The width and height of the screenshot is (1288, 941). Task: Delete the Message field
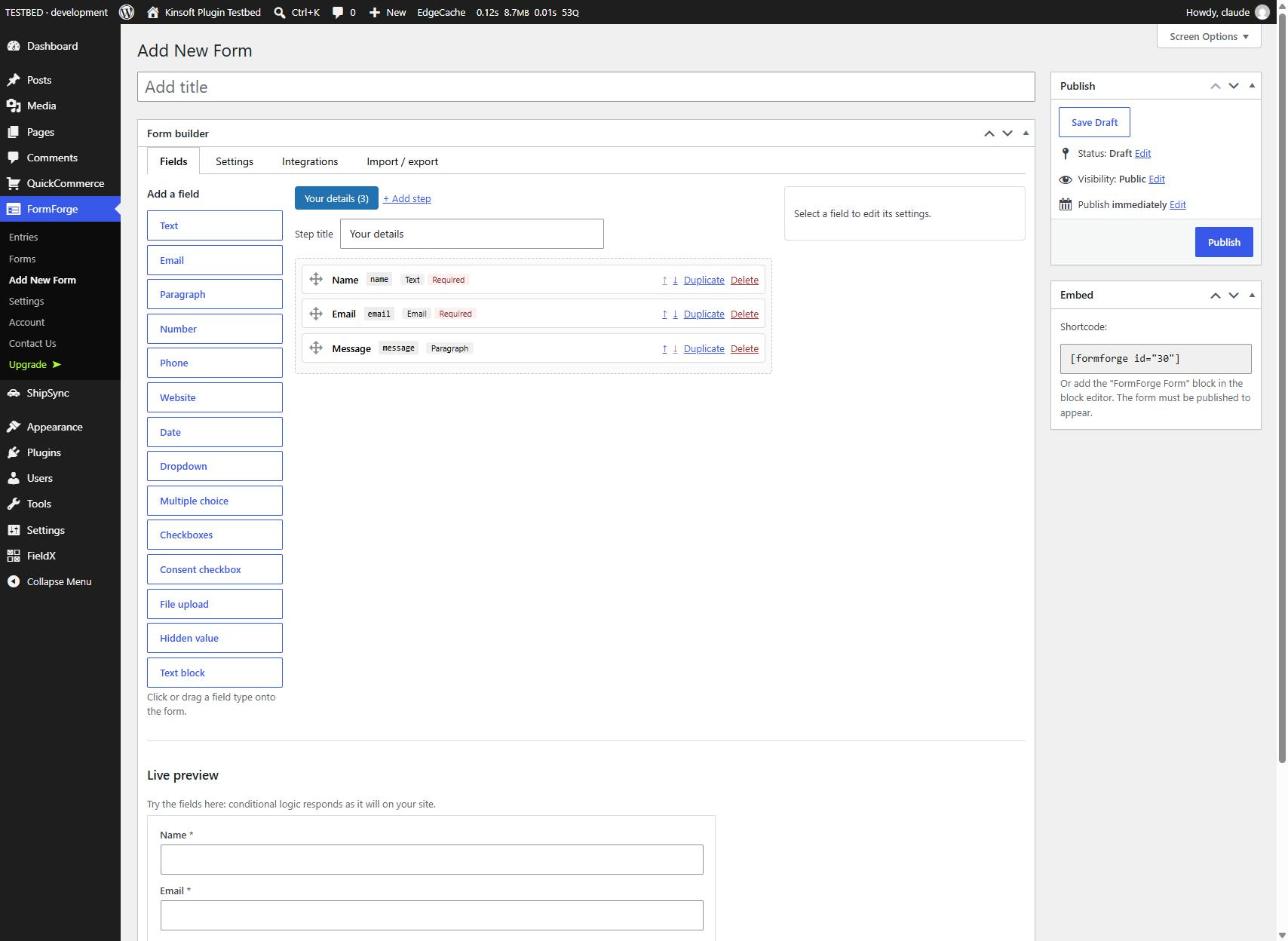pos(744,349)
